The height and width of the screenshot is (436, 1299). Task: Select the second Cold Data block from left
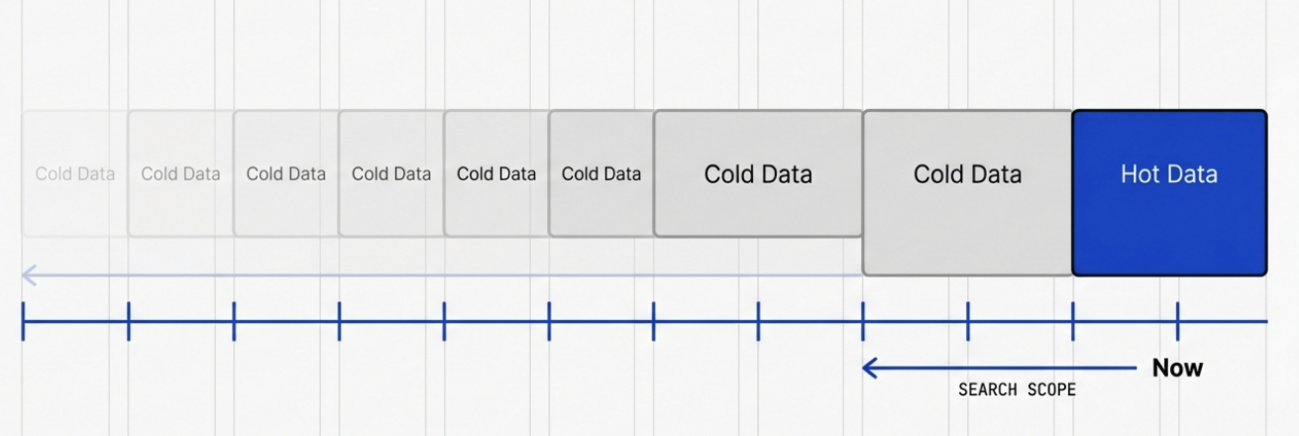tap(181, 174)
